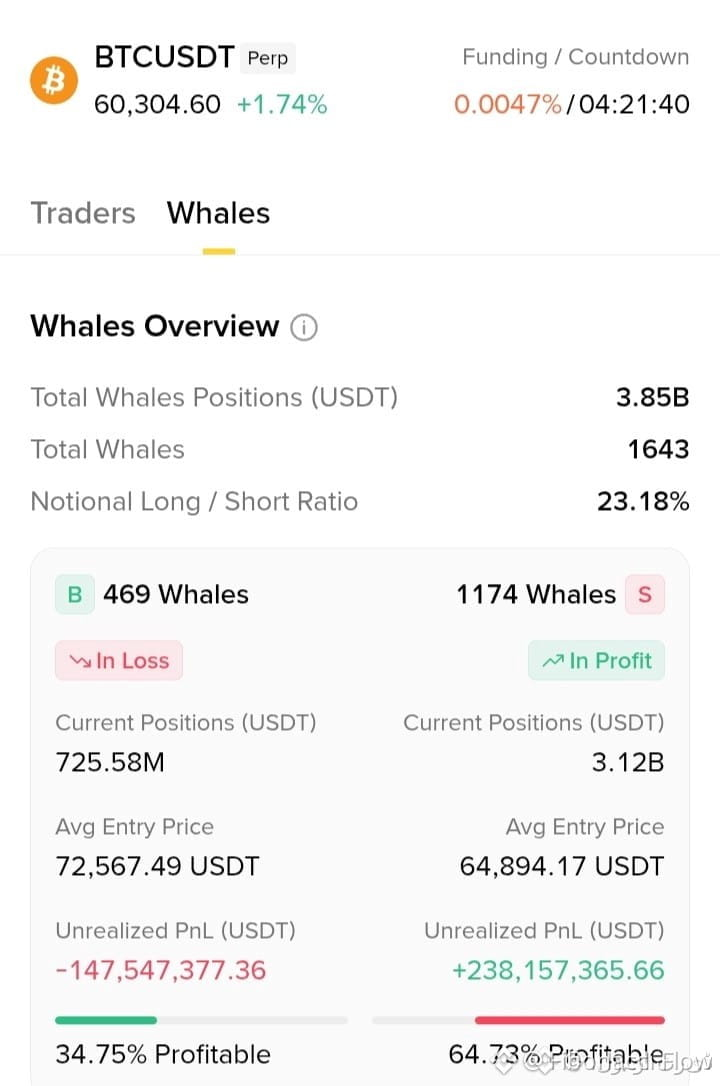Click the 0.0047% funding rate value
Image resolution: width=720 pixels, height=1086 pixels.
pos(507,105)
